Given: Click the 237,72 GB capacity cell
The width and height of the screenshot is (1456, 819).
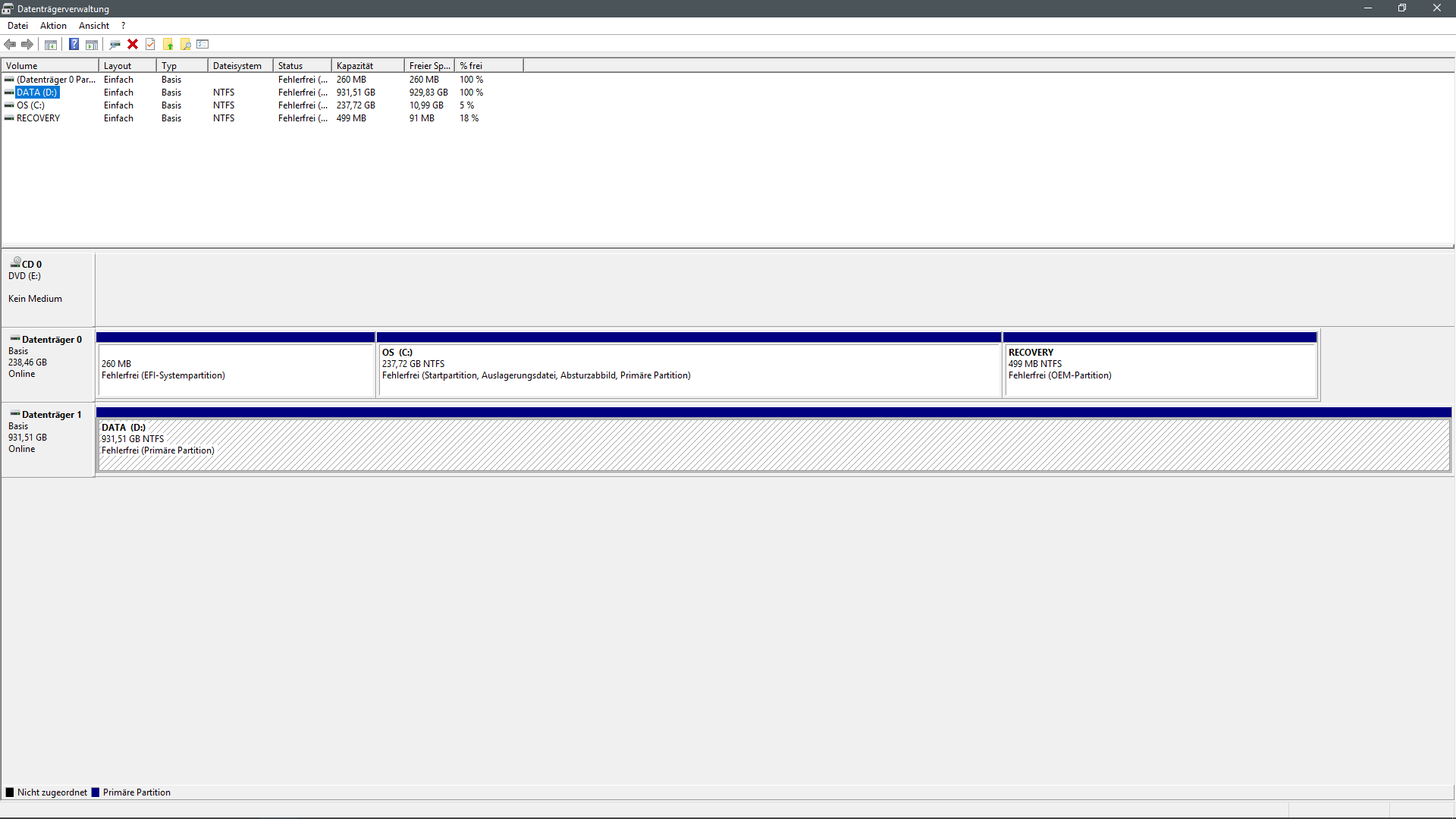Looking at the screenshot, I should [x=356, y=105].
